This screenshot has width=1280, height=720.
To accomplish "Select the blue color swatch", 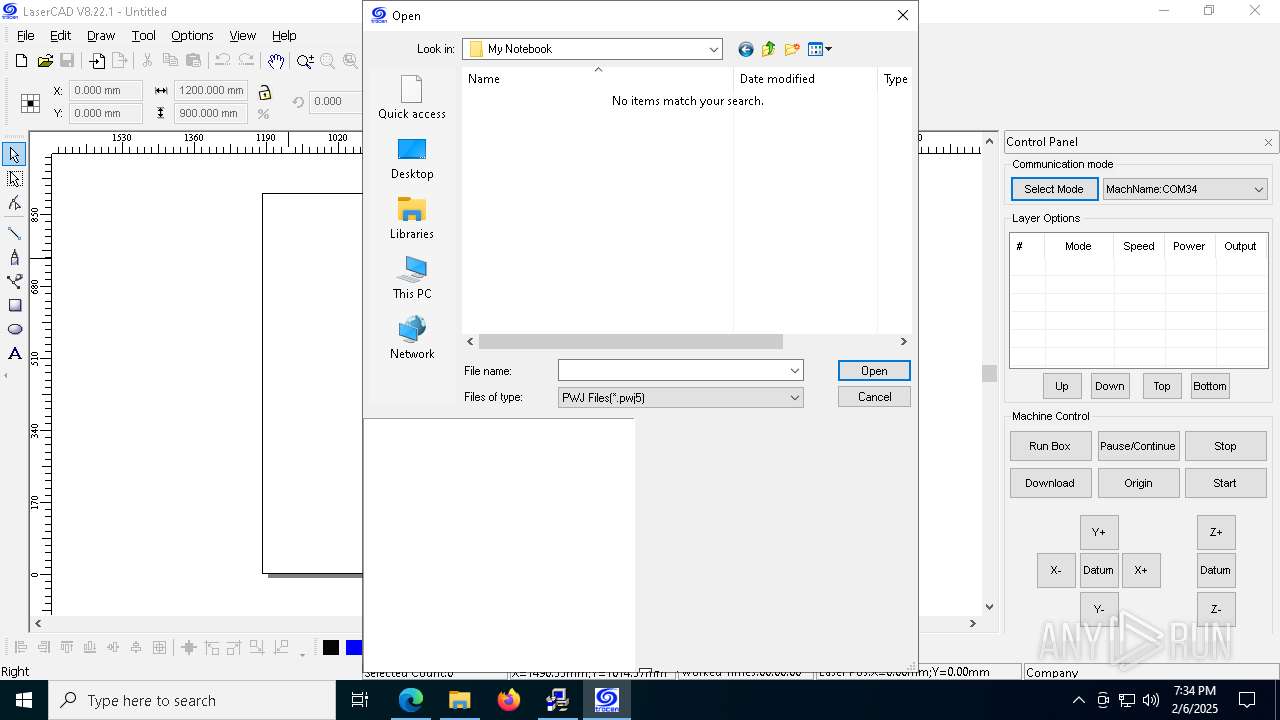I will [353, 648].
